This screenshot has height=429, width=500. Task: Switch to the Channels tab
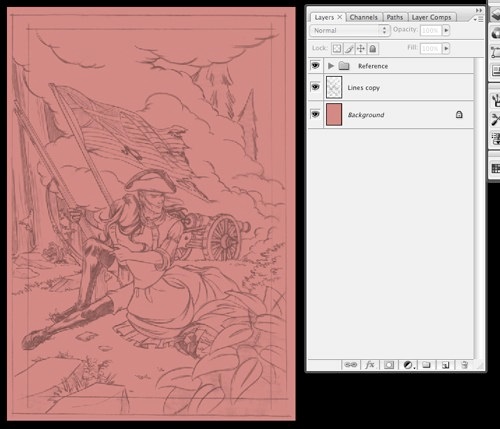[x=364, y=17]
